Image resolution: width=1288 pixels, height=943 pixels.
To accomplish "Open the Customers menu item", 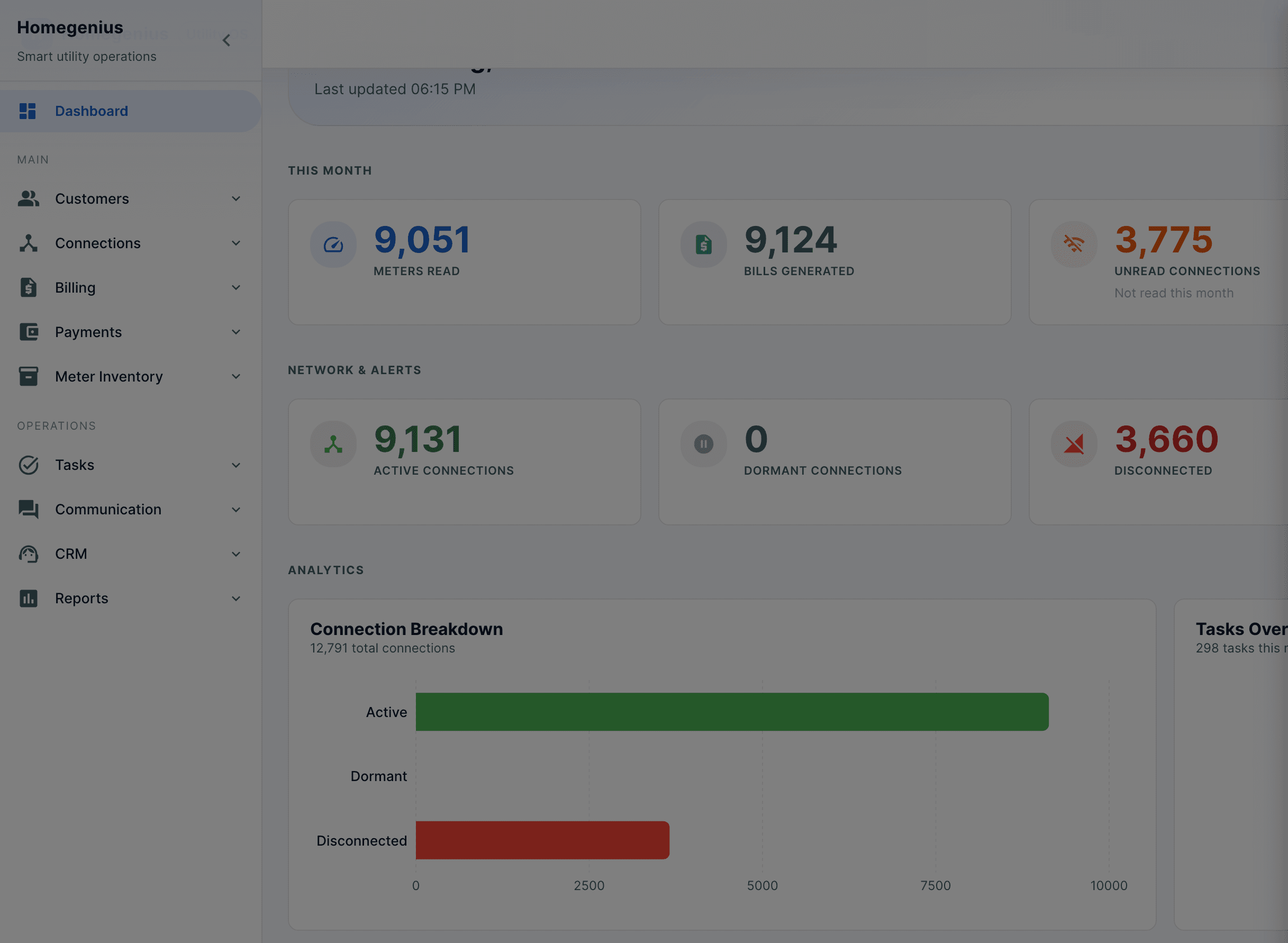I will [131, 198].
